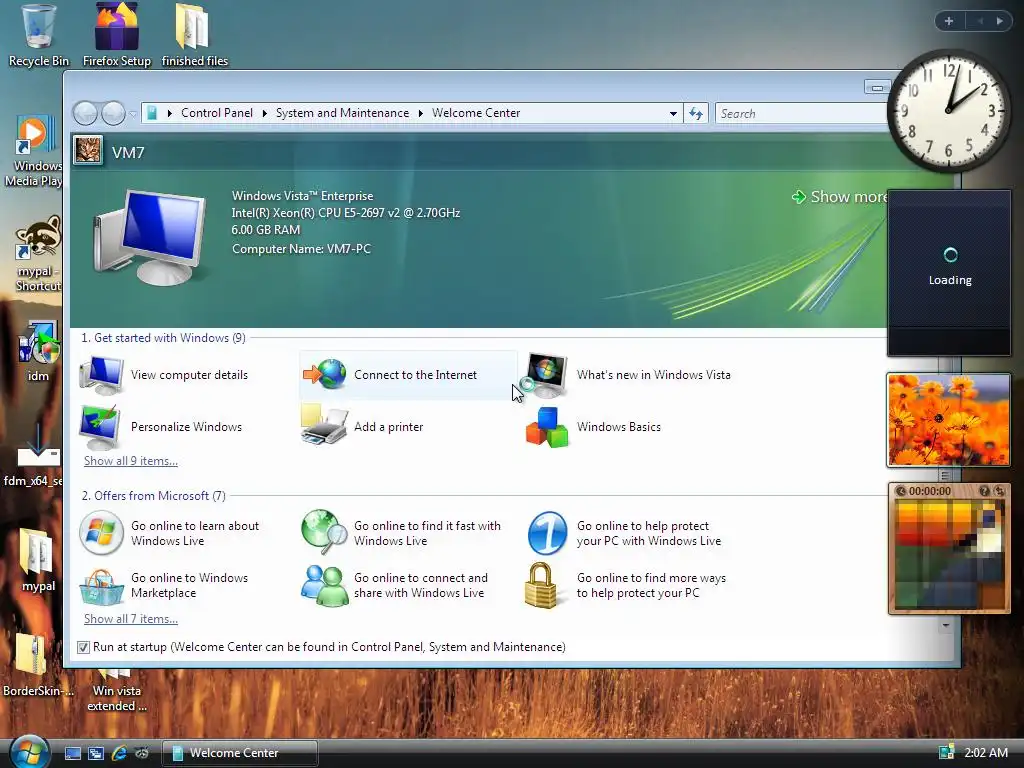Viewport: 1024px width, 768px height.
Task: Open Go online to Windows Marketplace offer
Action: point(164,585)
